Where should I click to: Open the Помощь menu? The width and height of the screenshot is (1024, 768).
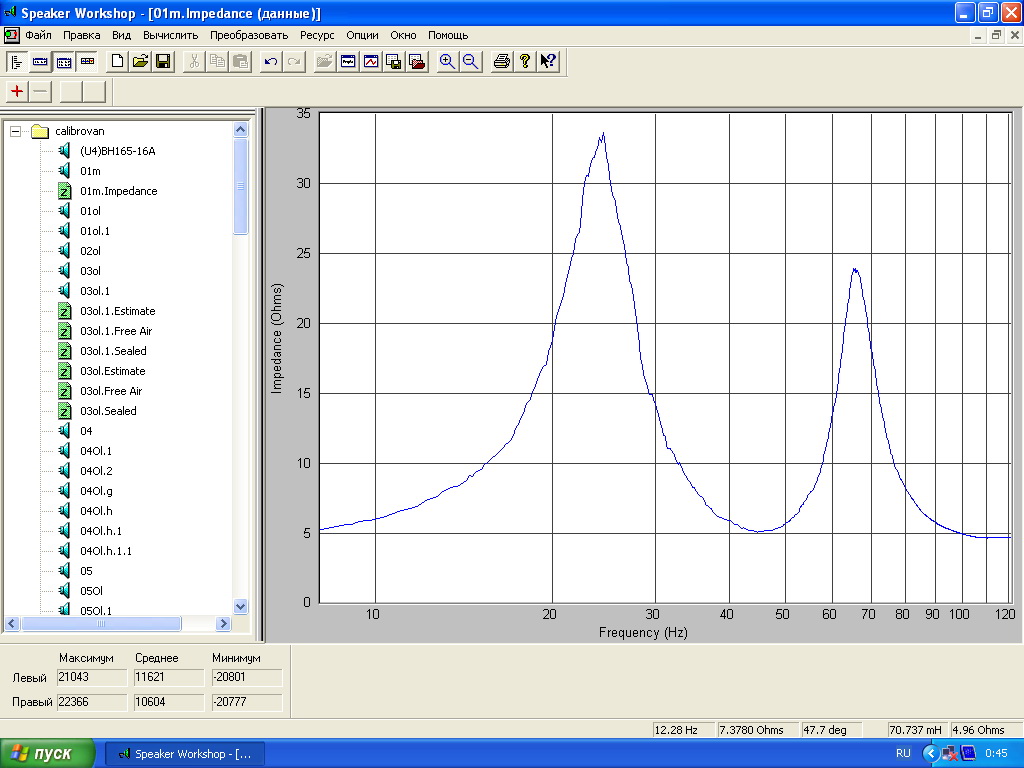[x=448, y=35]
